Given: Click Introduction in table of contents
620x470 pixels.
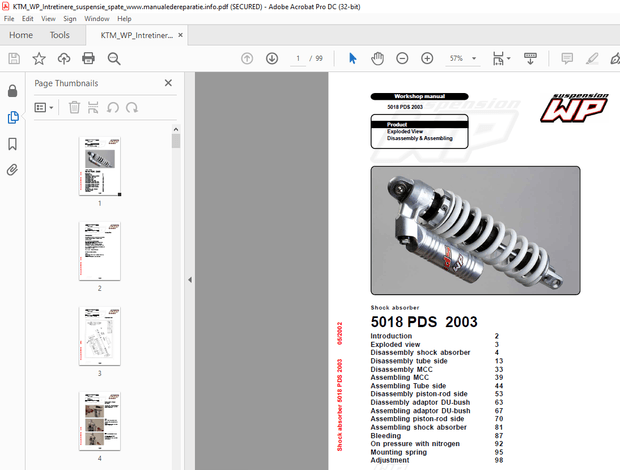Looking at the screenshot, I should (391, 336).
